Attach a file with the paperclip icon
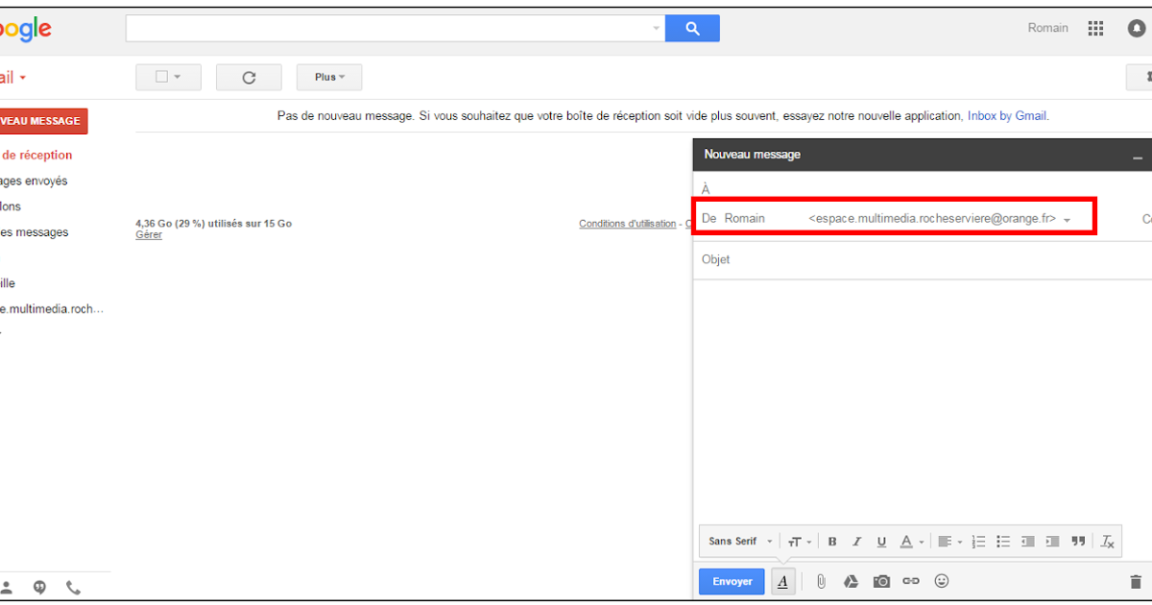 821,581
